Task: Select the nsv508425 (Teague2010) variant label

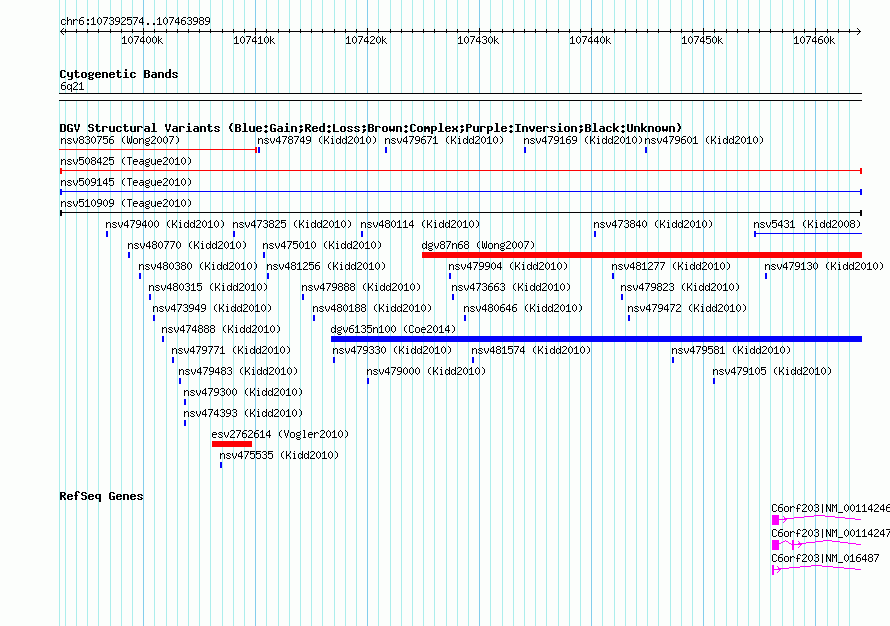Action: pyautogui.click(x=126, y=161)
